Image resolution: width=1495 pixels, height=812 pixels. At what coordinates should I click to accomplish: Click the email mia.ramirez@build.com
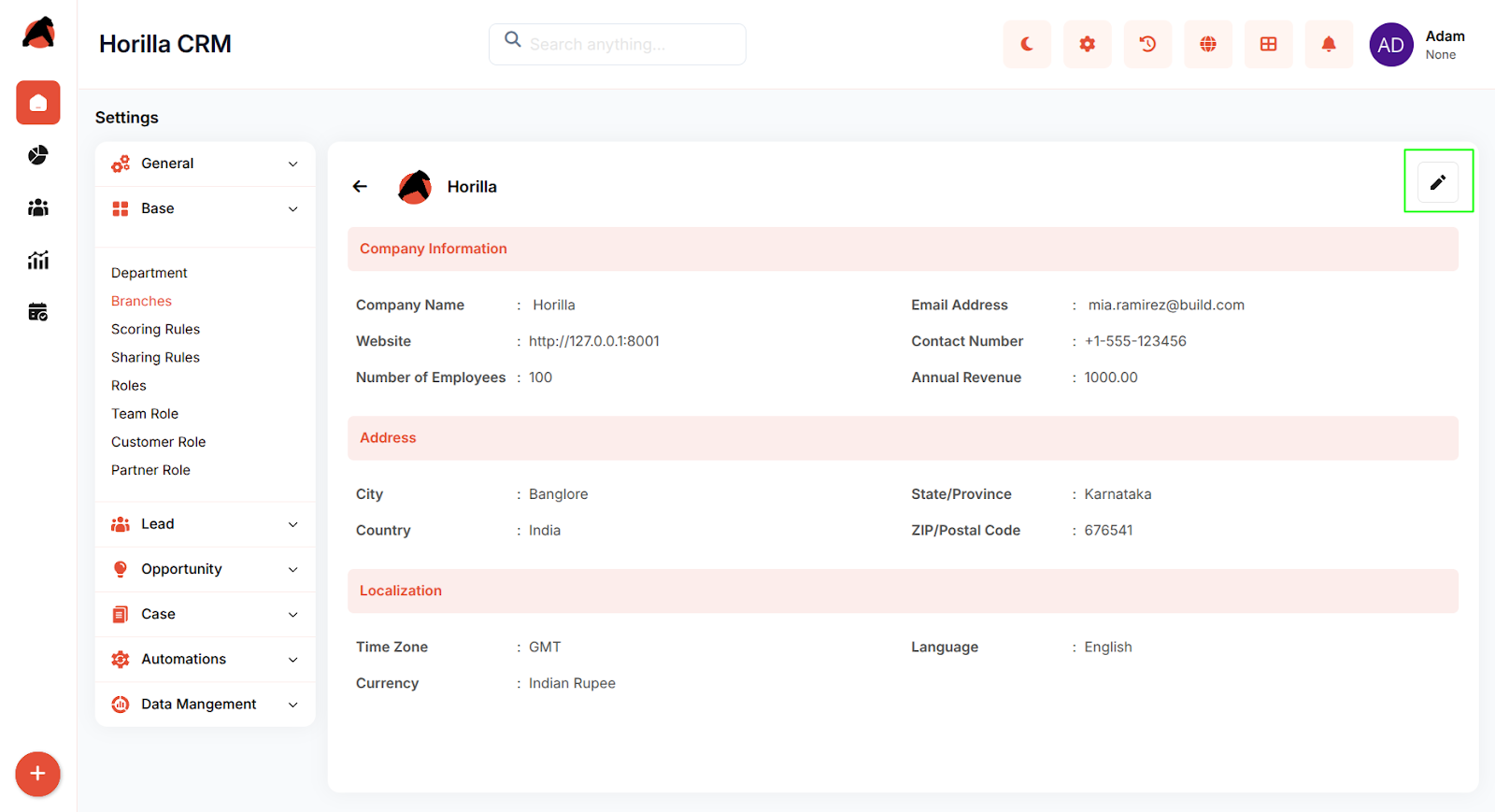pyautogui.click(x=1166, y=305)
